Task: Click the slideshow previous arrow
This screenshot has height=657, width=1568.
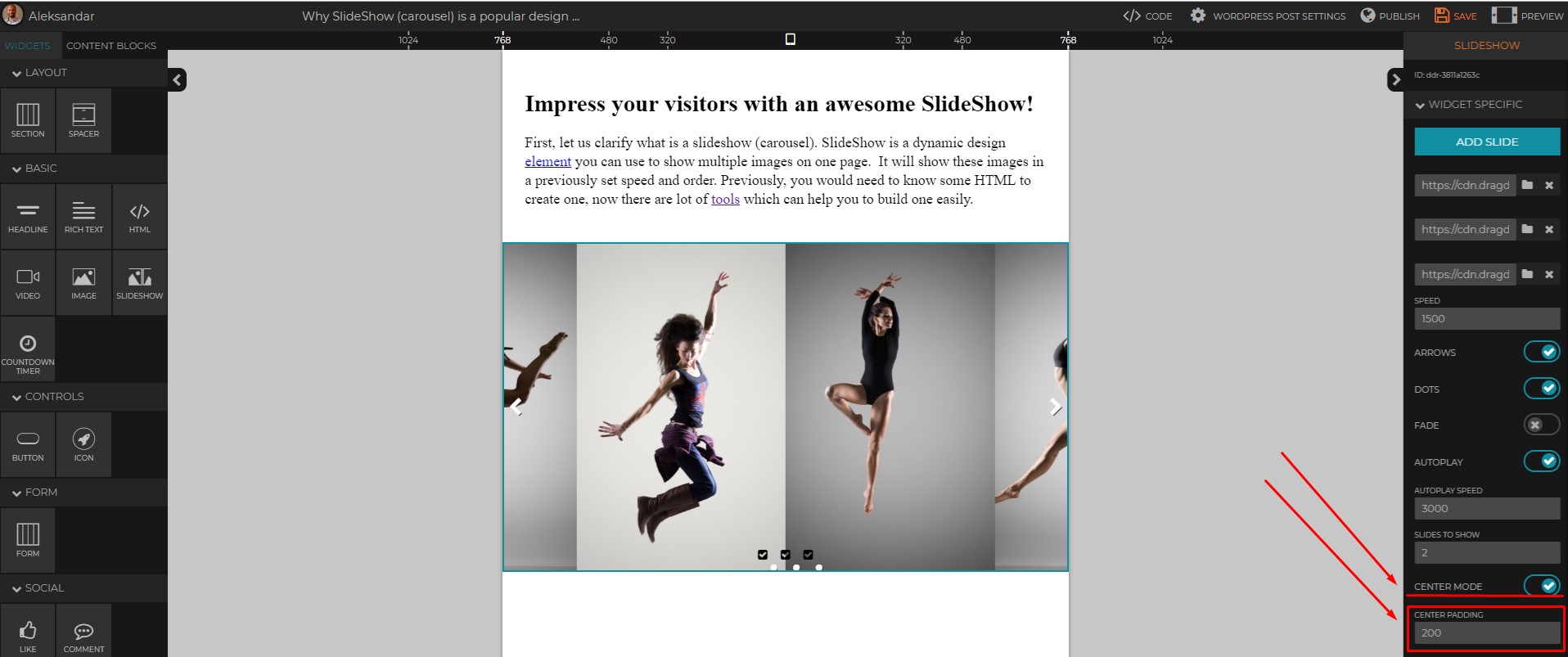Action: click(516, 407)
